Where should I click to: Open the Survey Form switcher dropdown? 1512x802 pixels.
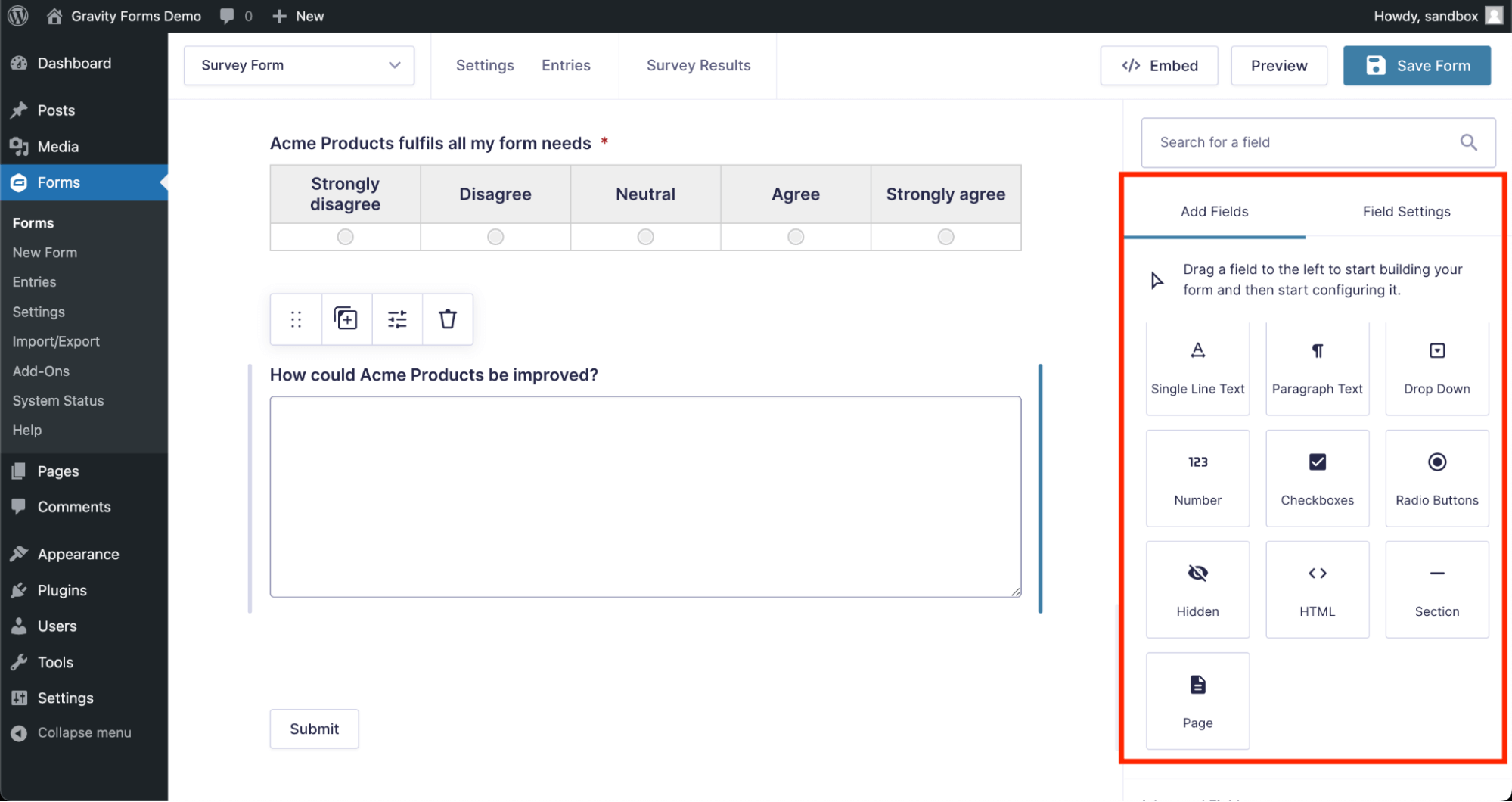coord(299,65)
